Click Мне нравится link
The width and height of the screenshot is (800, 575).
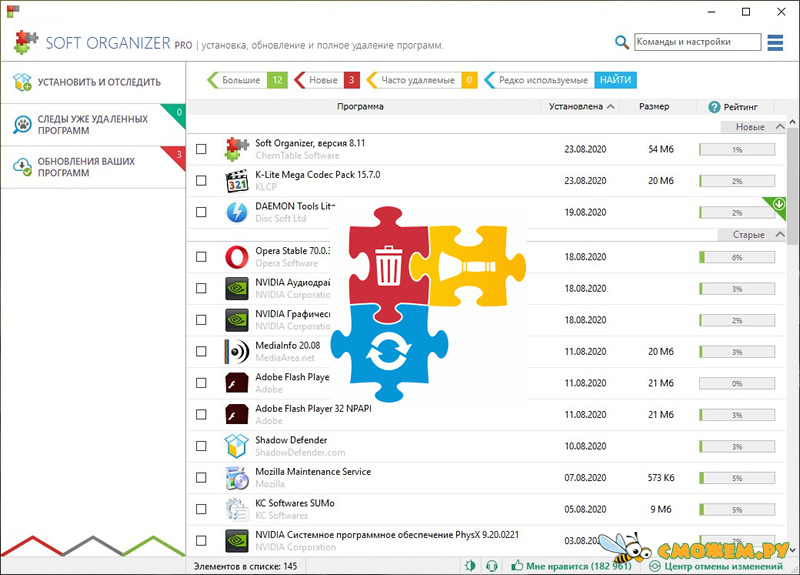click(x=579, y=566)
